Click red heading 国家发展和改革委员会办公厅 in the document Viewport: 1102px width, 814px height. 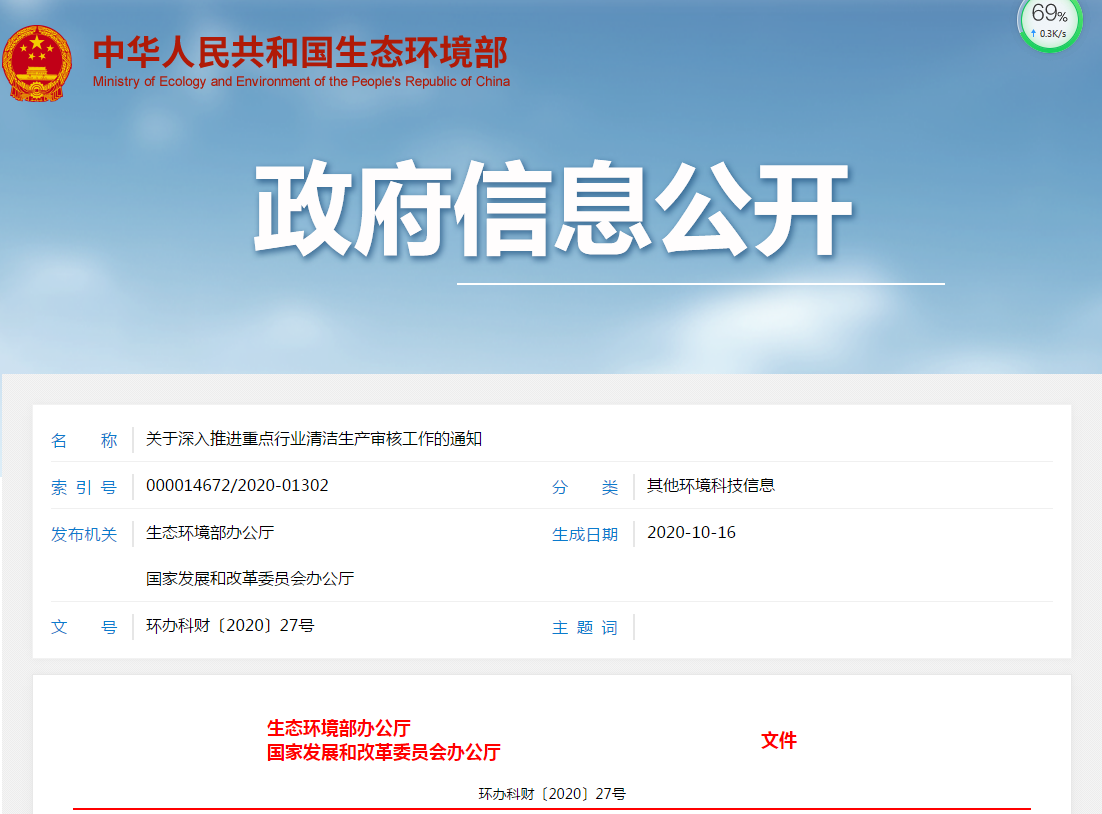pos(384,753)
